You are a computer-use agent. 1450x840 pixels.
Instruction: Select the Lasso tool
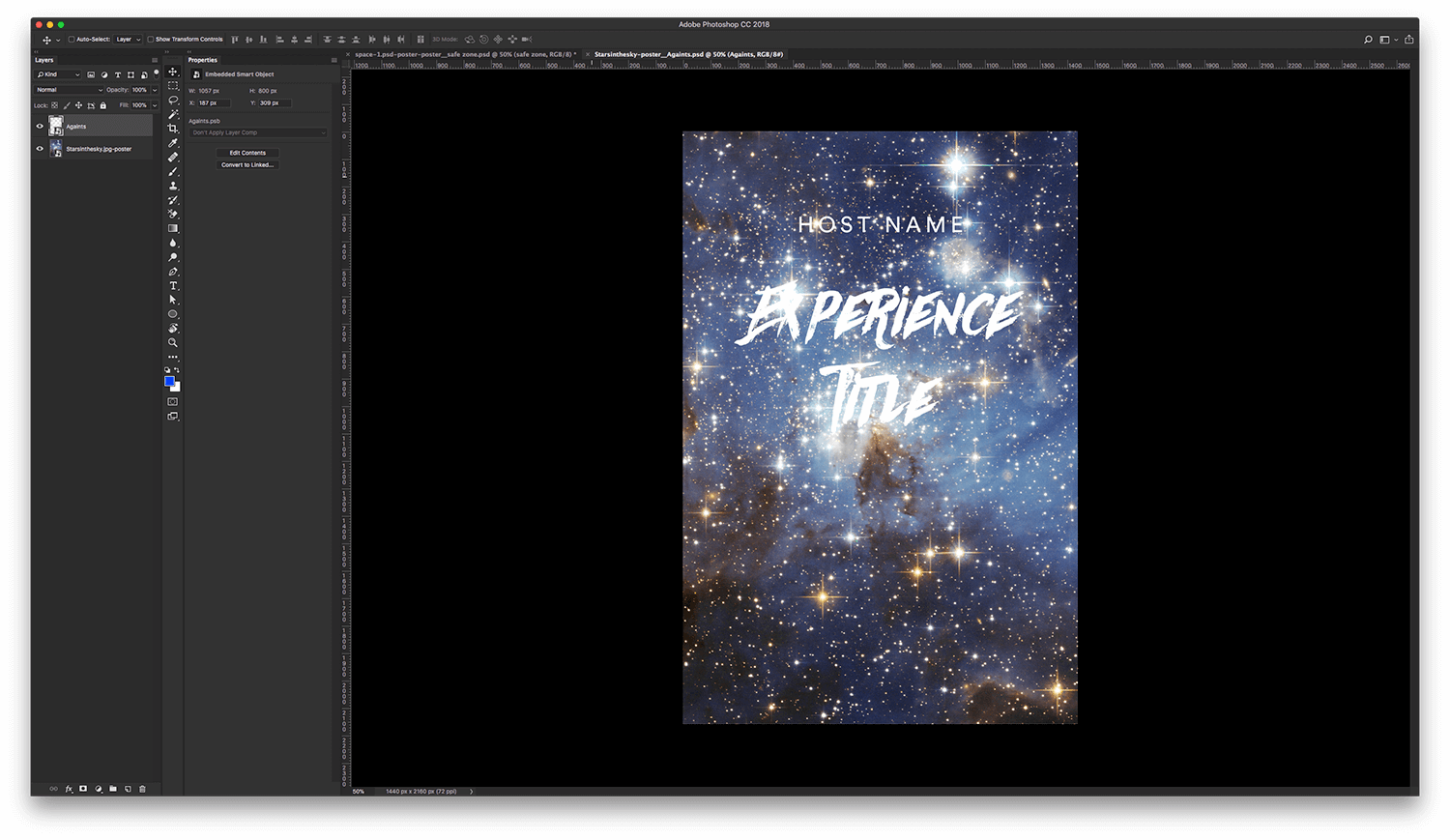[173, 101]
